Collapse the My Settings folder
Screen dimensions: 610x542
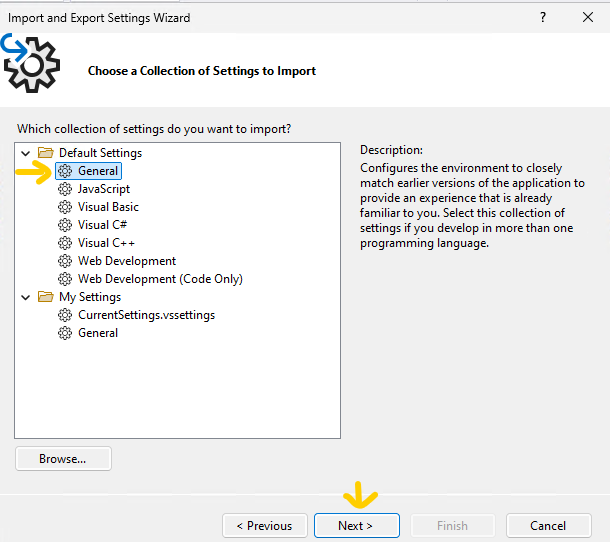[x=26, y=298]
